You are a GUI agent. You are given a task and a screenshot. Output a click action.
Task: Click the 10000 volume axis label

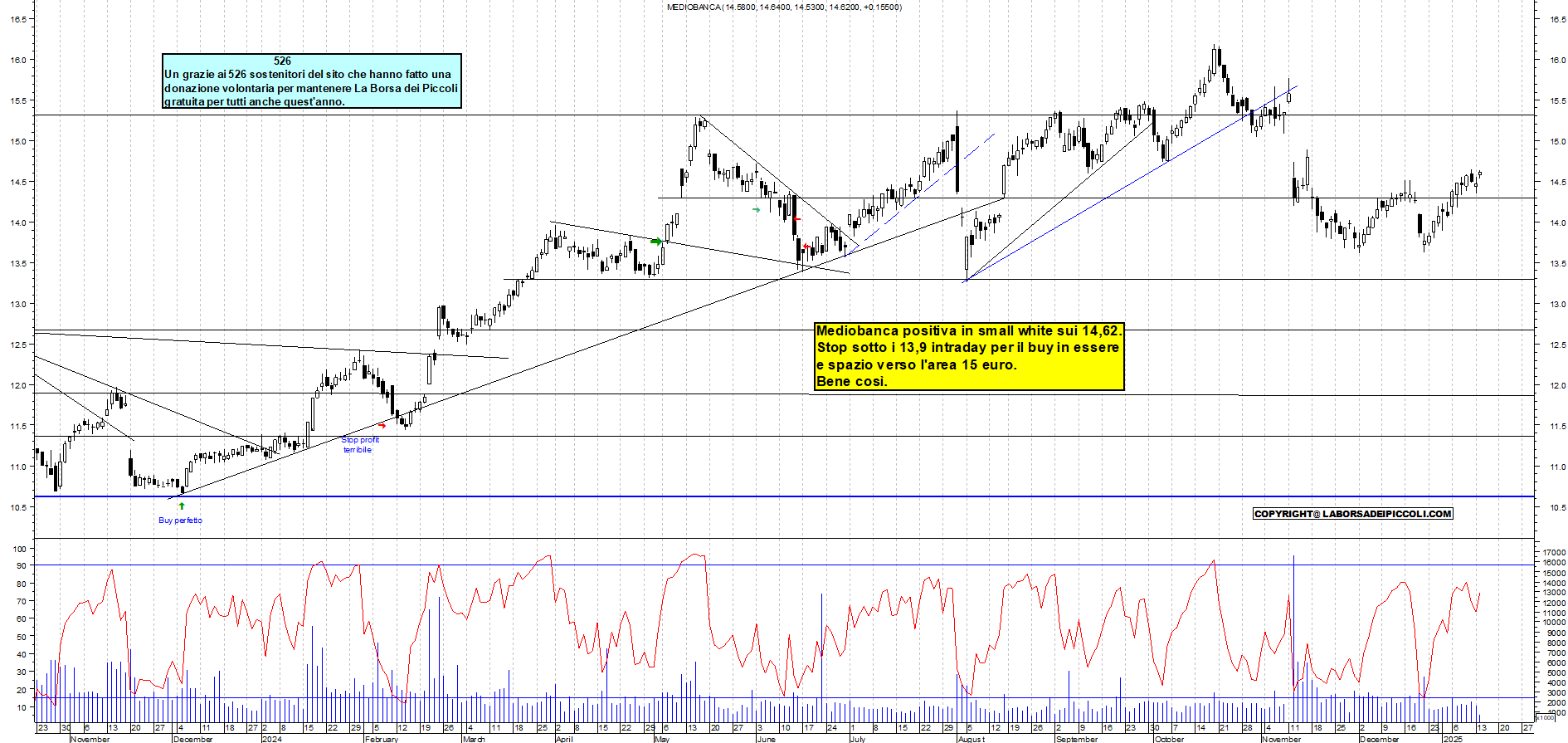coord(1554,623)
